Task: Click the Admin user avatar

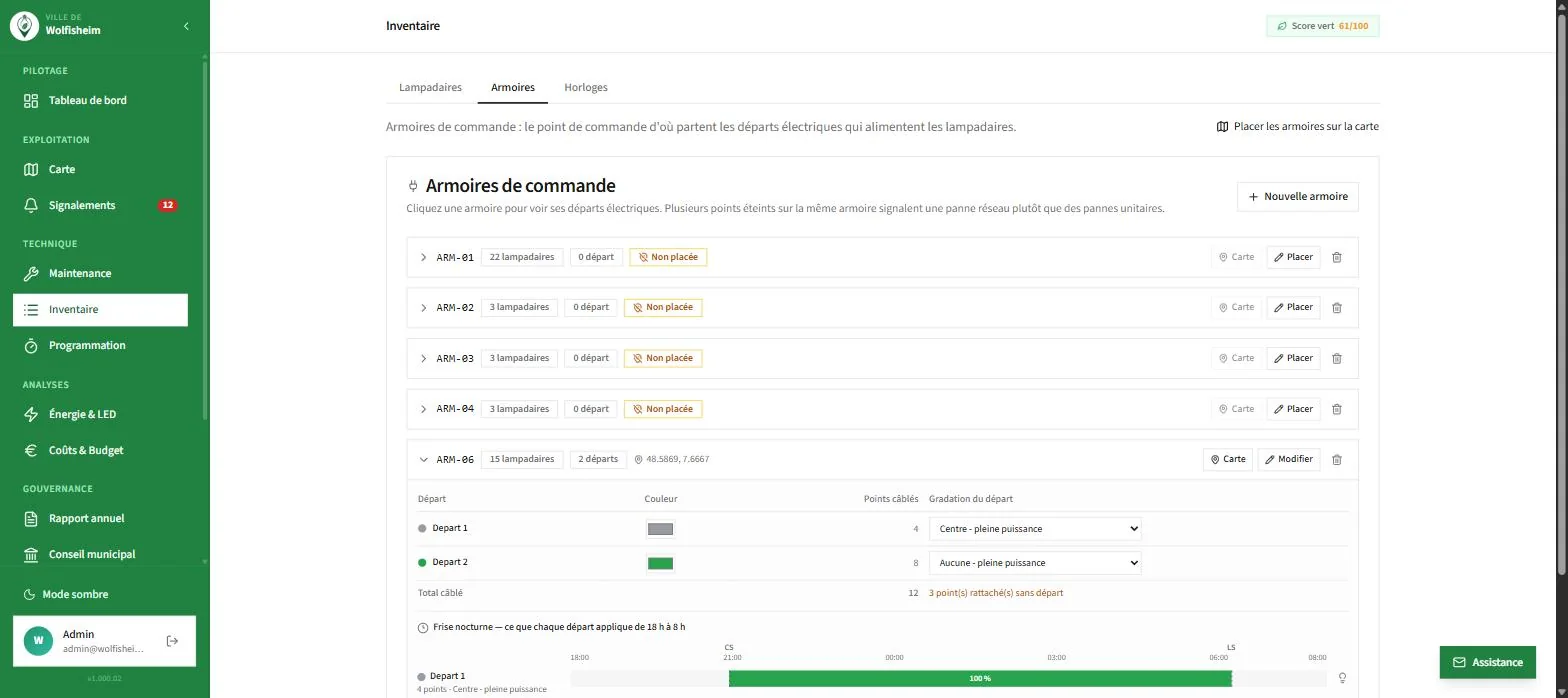Action: (x=38, y=641)
